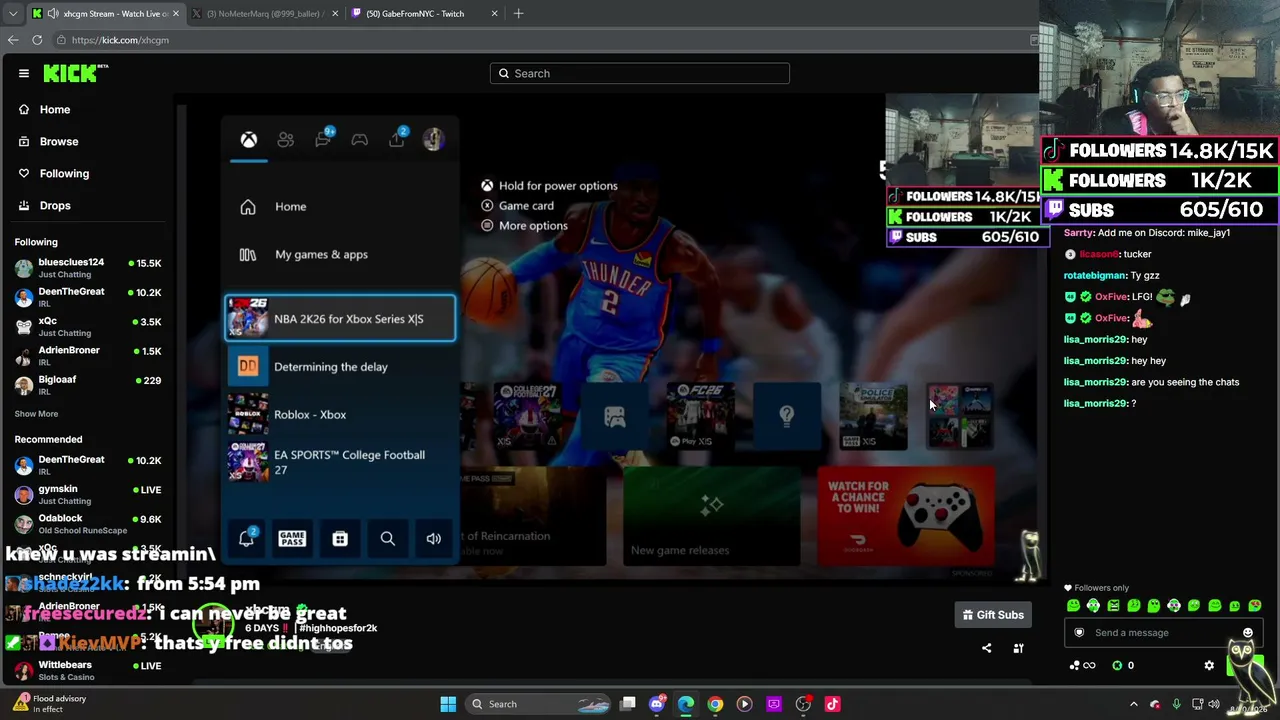
Task: Toggle theater mode icon under stream
Action: coord(1018,649)
